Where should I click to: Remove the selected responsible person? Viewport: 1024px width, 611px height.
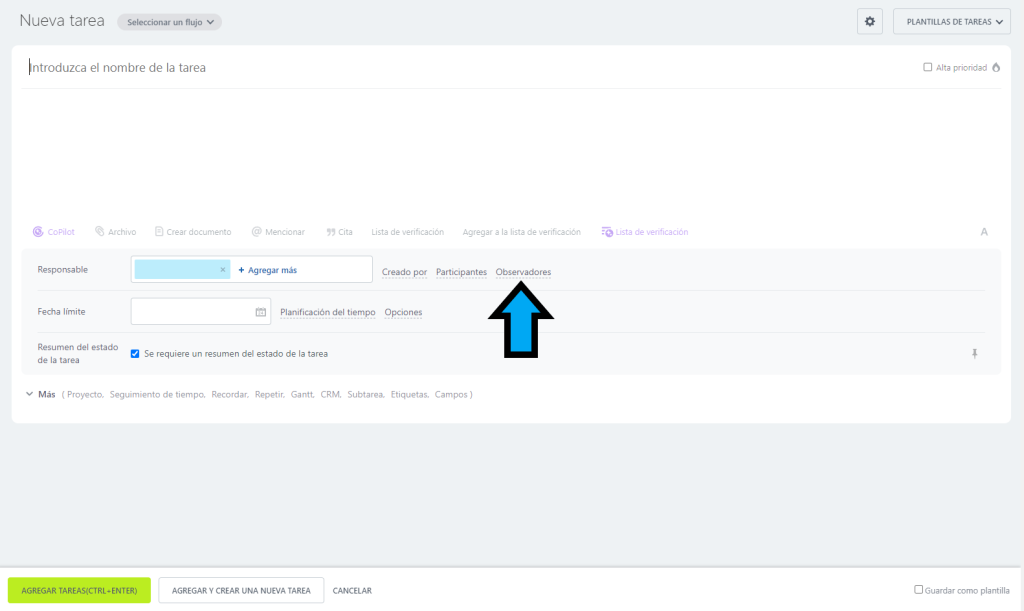(222, 270)
